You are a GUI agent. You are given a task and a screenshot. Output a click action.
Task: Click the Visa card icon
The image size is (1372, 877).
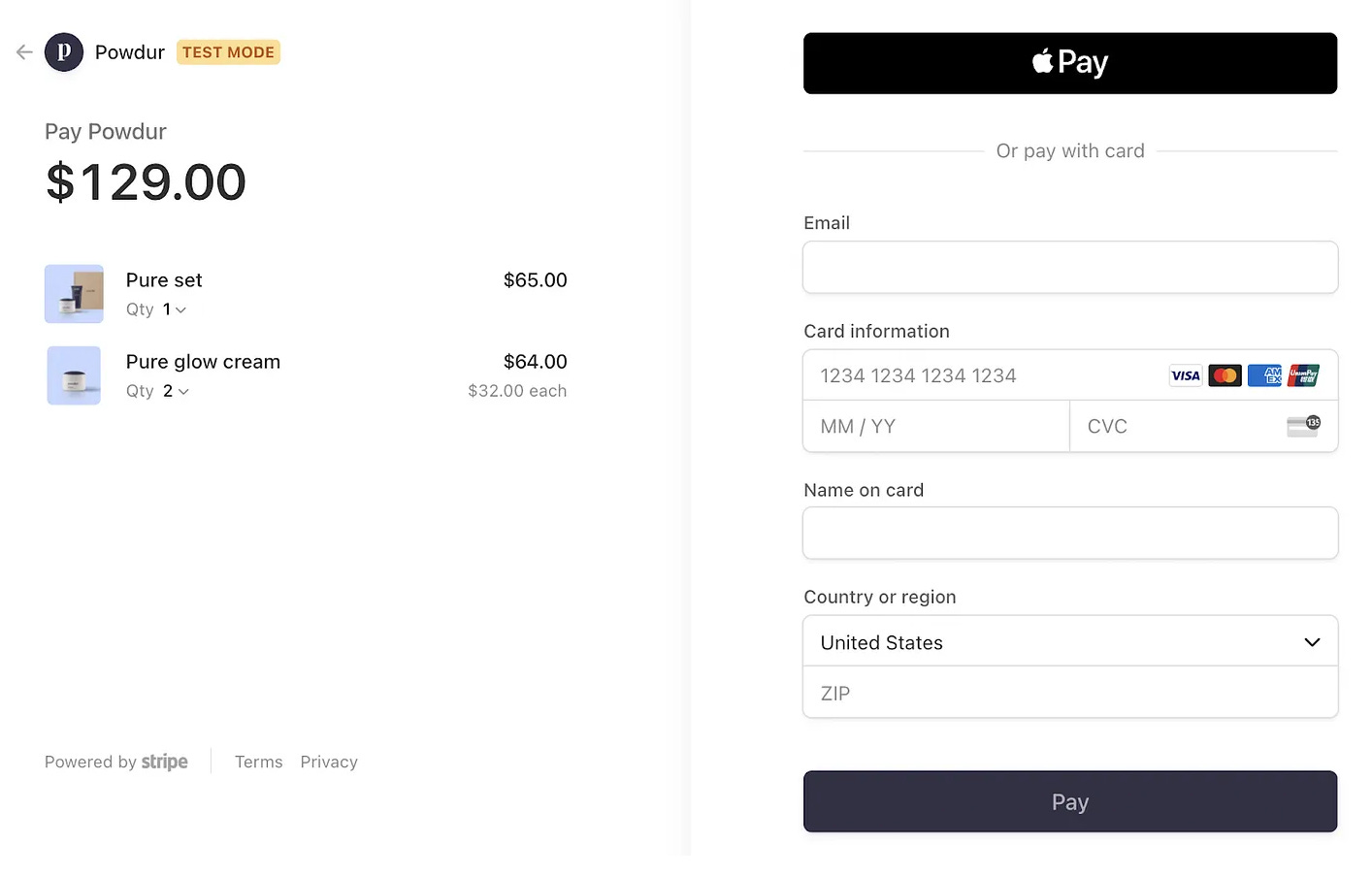[x=1186, y=375]
